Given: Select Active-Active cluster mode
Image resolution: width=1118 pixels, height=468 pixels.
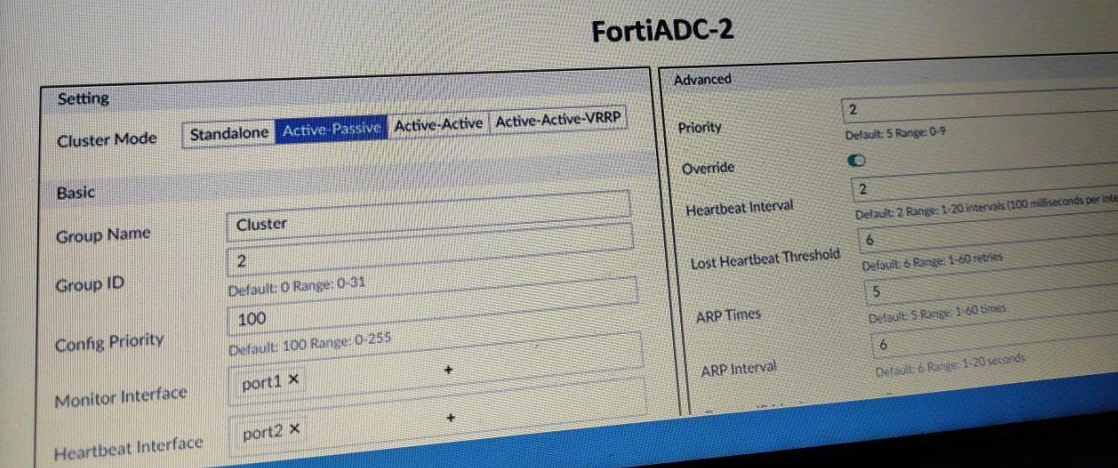Looking at the screenshot, I should 439,124.
